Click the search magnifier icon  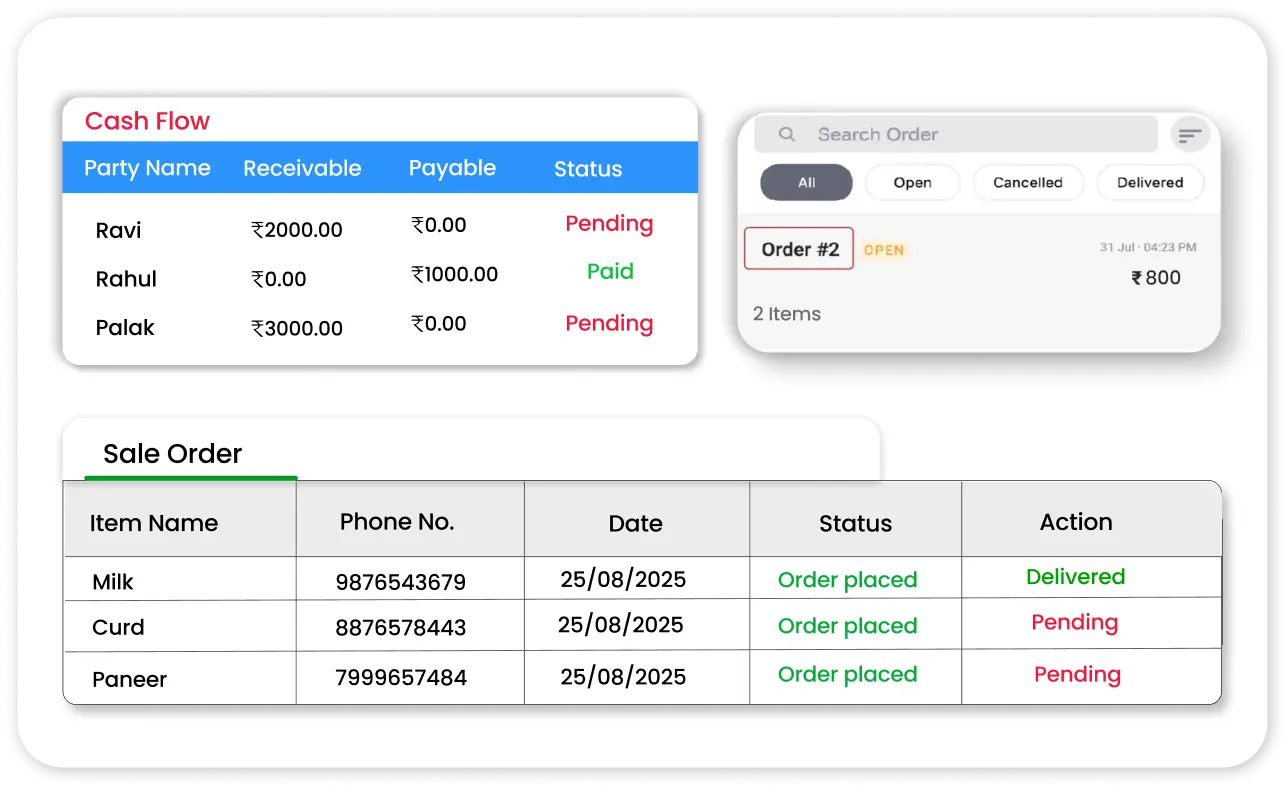click(x=787, y=134)
